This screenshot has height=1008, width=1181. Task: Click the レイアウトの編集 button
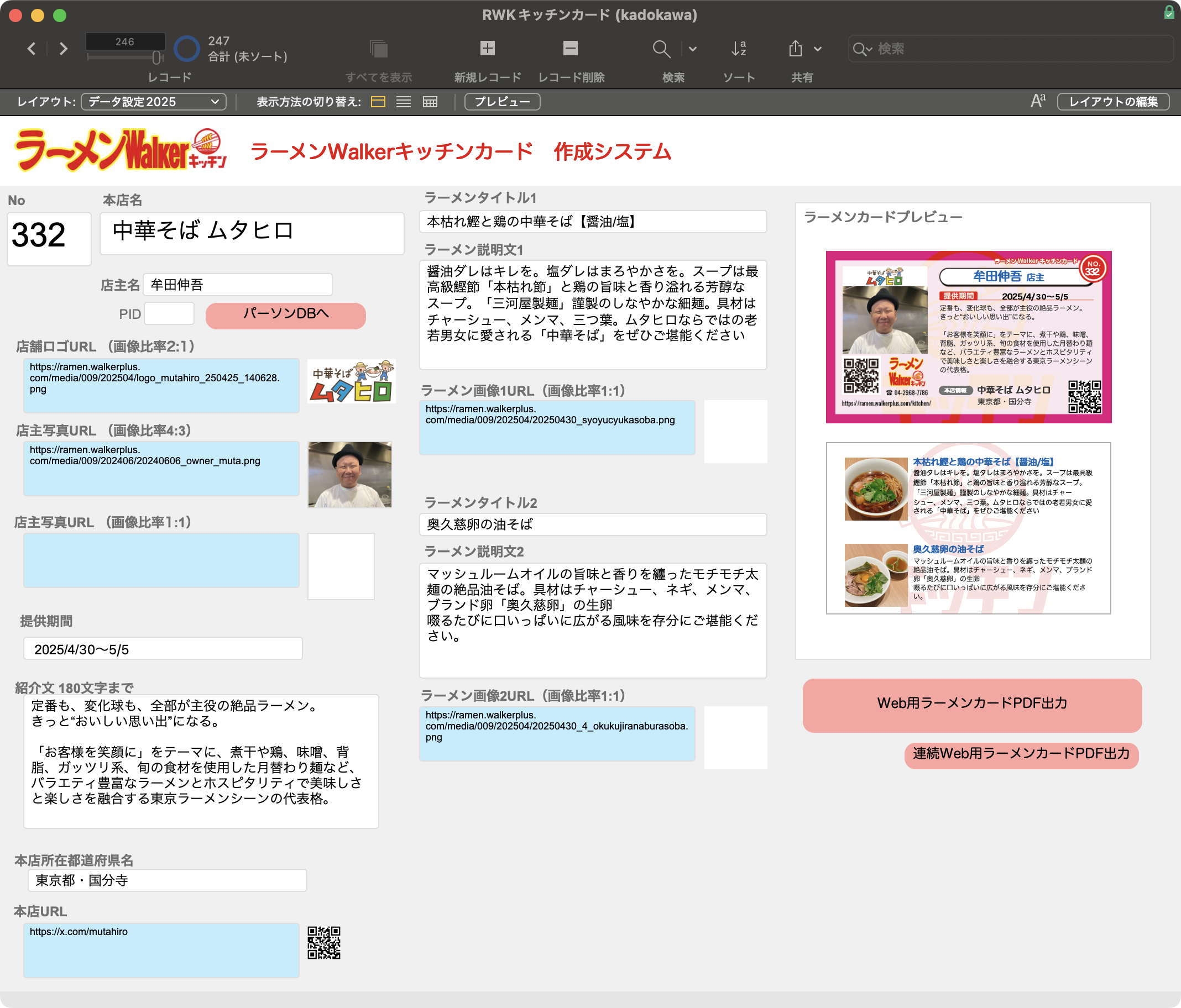coord(1112,102)
